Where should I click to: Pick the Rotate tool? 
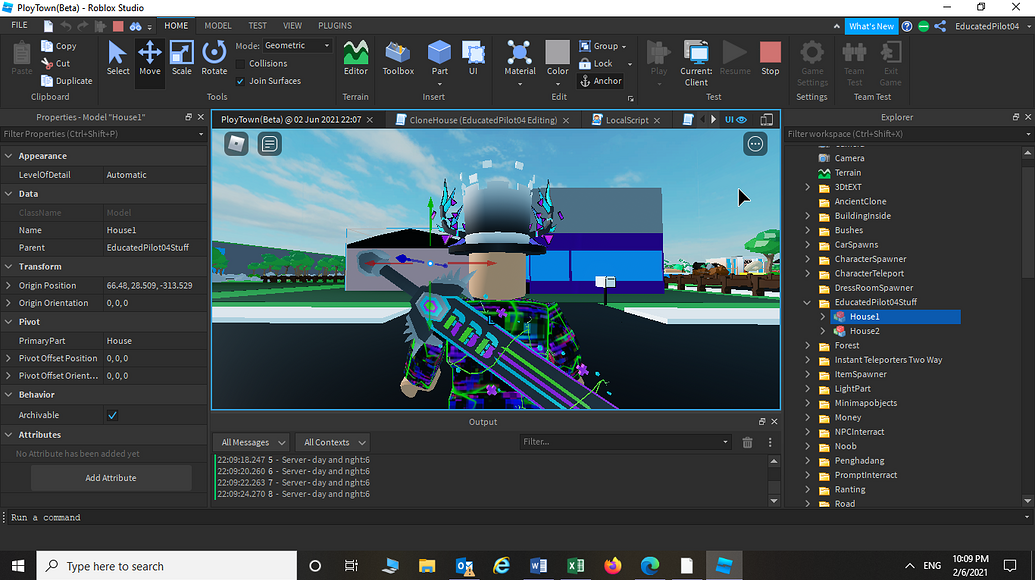[x=214, y=58]
